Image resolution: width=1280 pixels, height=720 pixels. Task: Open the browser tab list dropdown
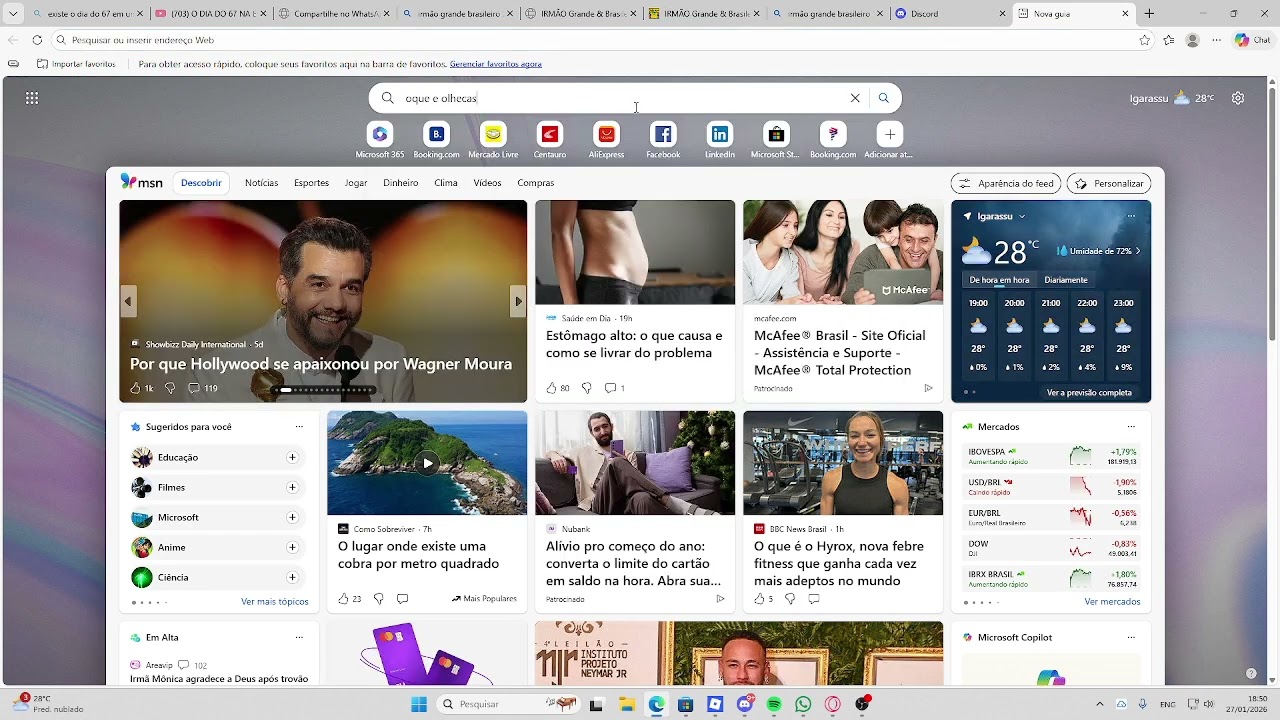[13, 14]
